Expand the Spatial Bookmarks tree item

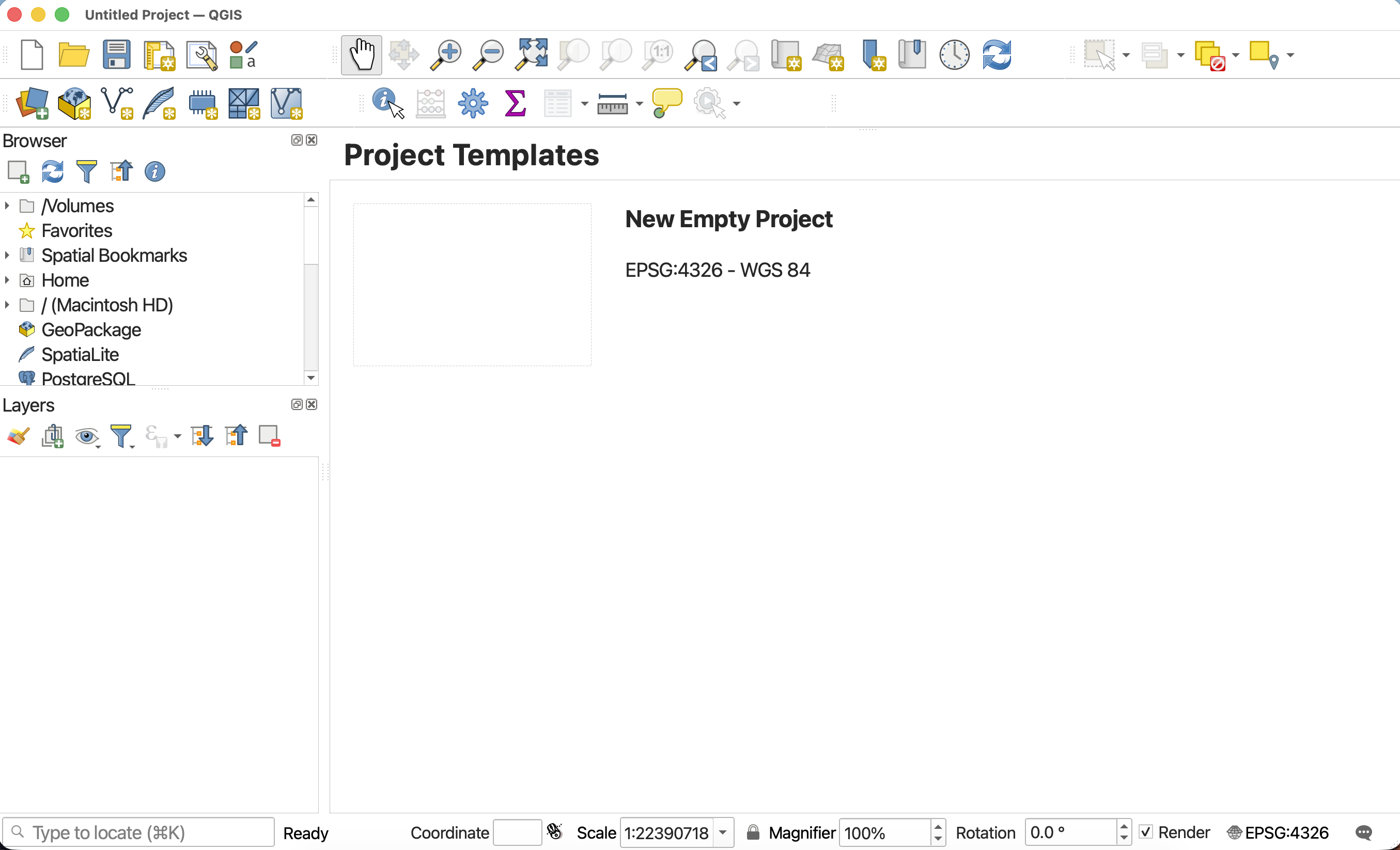(x=7, y=255)
